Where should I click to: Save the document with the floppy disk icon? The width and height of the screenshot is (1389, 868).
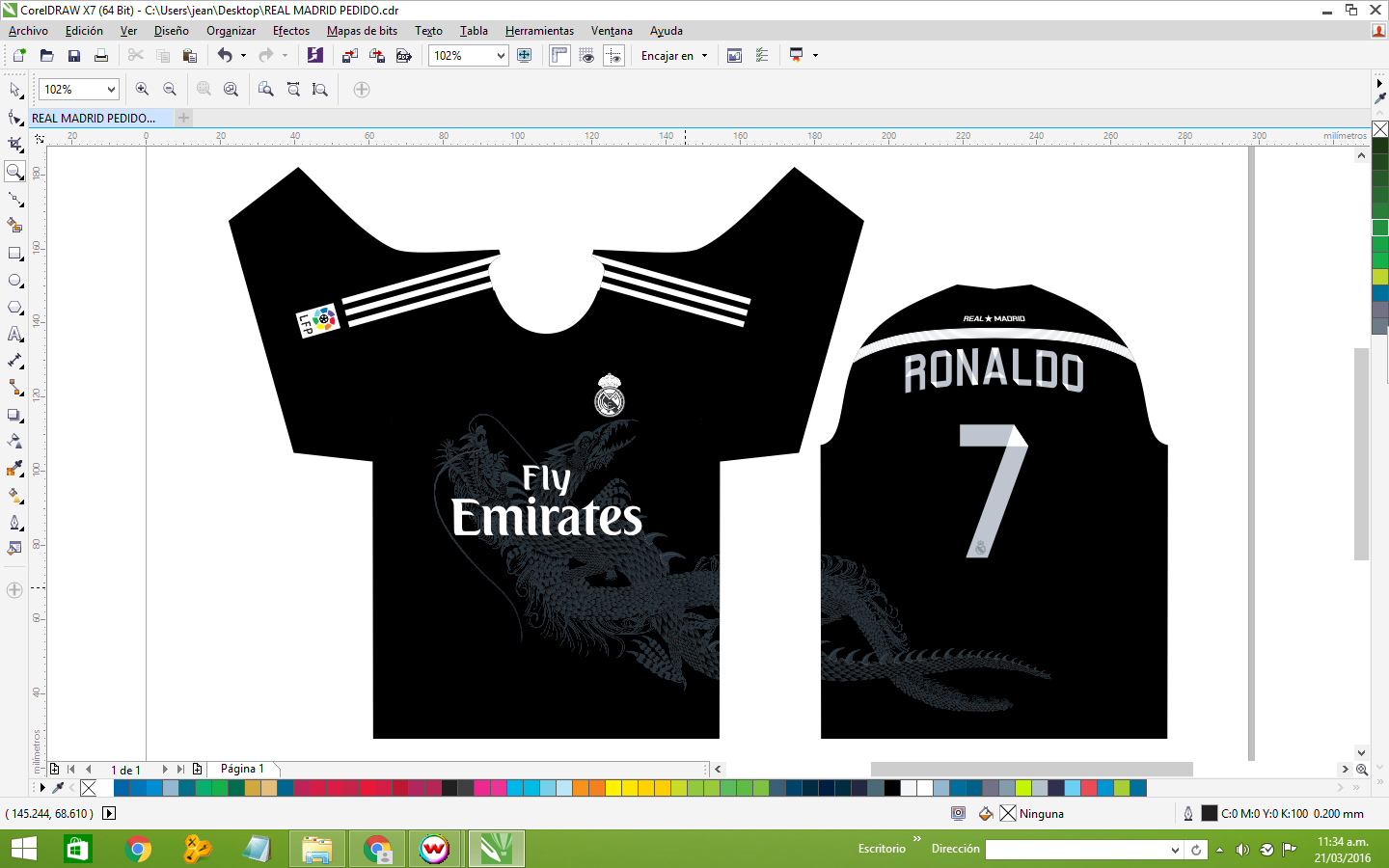pos(73,56)
